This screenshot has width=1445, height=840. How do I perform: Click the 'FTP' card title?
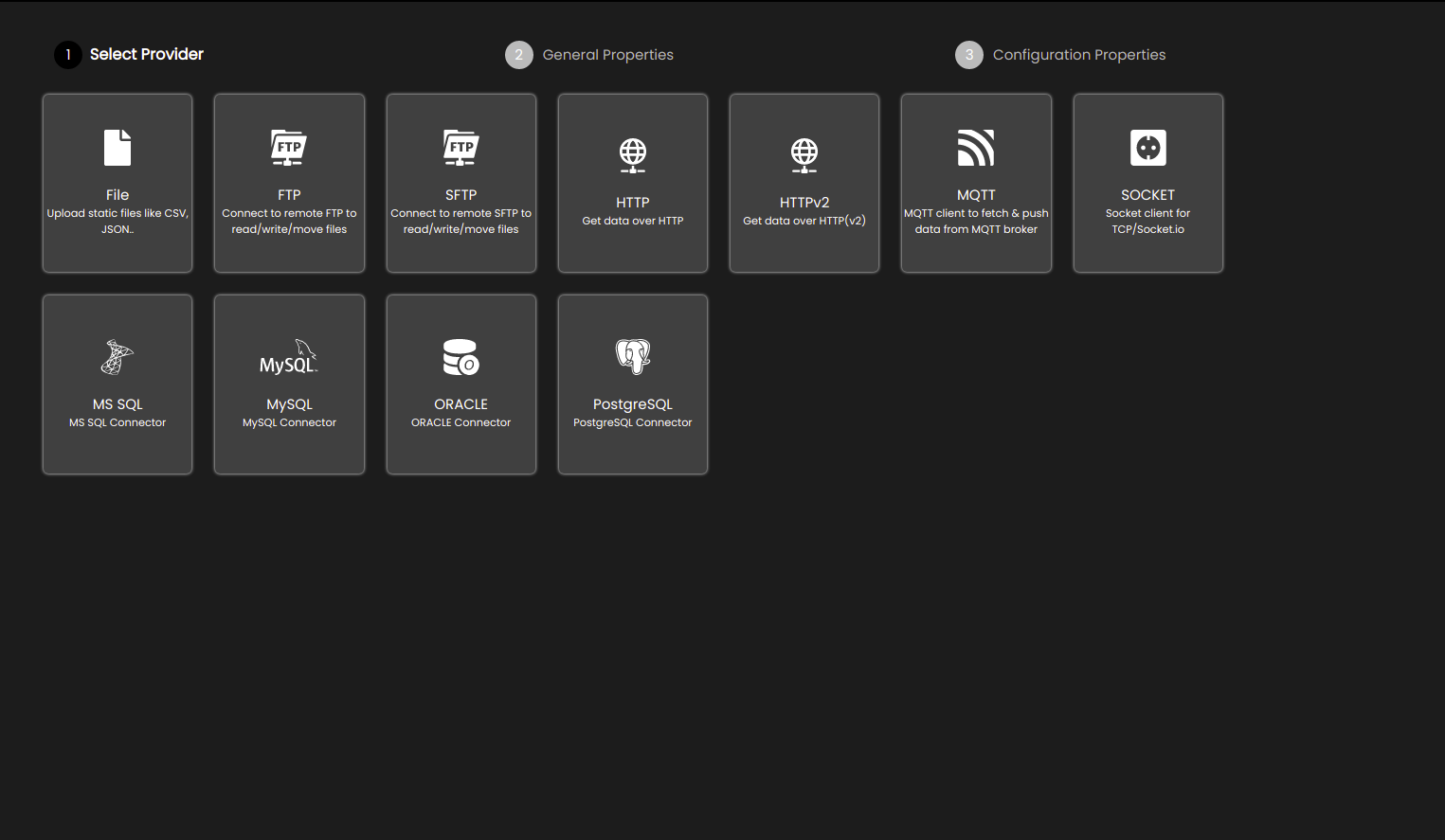pos(289,195)
